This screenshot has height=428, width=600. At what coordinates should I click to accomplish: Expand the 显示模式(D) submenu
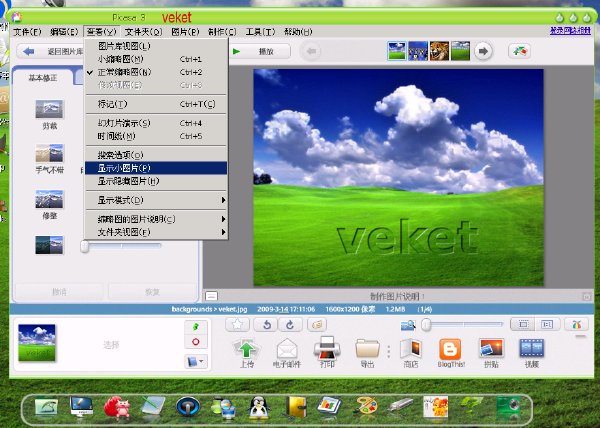156,200
